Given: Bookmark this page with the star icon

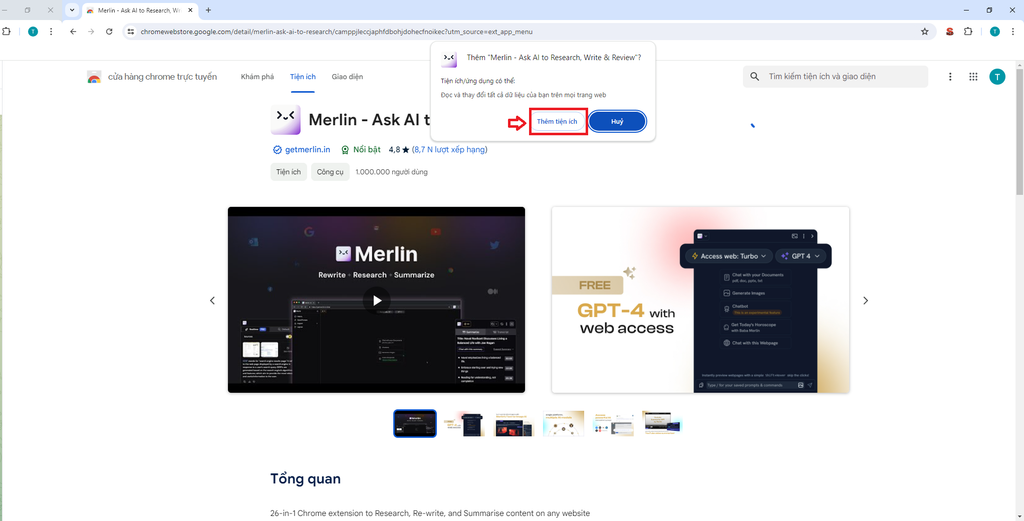Looking at the screenshot, I should click(x=924, y=31).
